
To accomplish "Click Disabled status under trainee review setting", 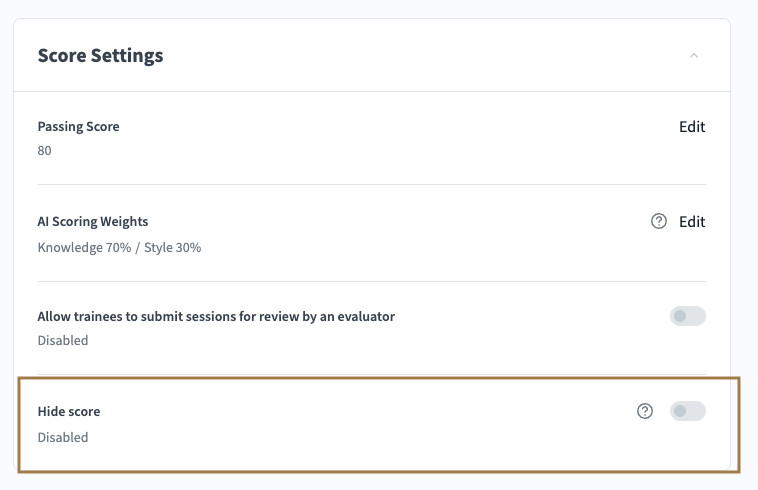I will pyautogui.click(x=63, y=340).
